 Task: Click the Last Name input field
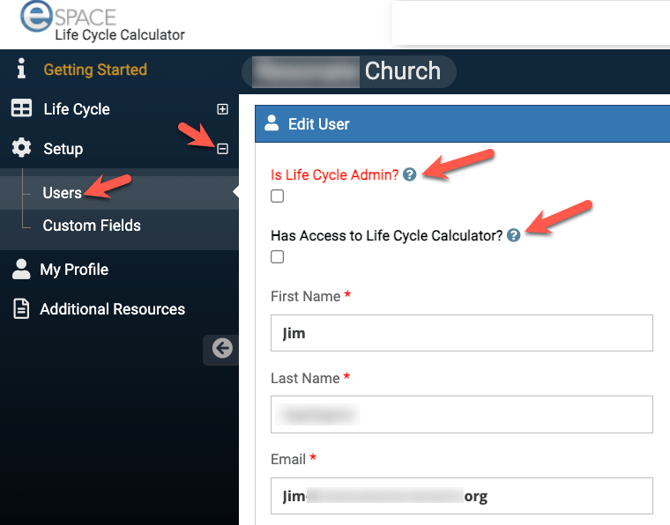coord(461,414)
